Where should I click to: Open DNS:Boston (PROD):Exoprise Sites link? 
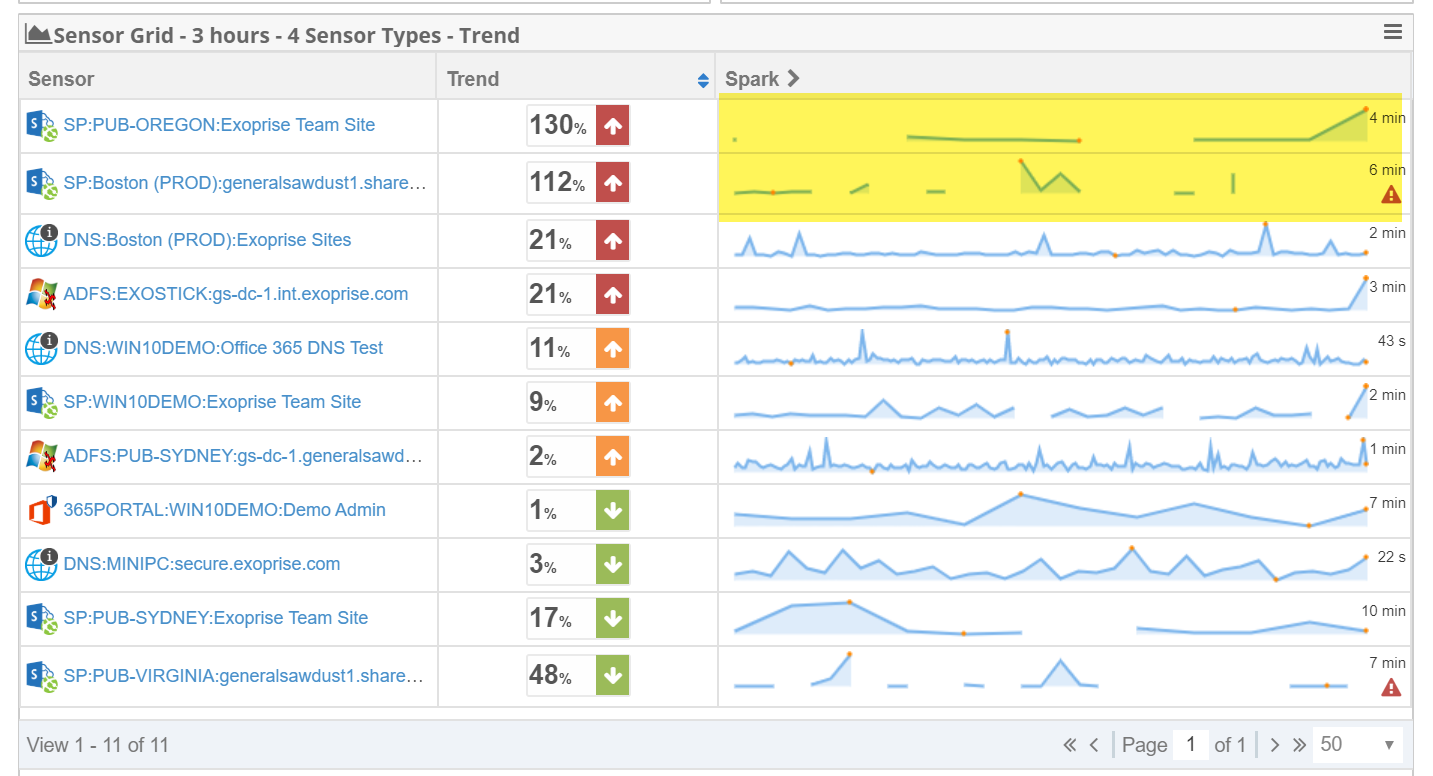(x=207, y=240)
